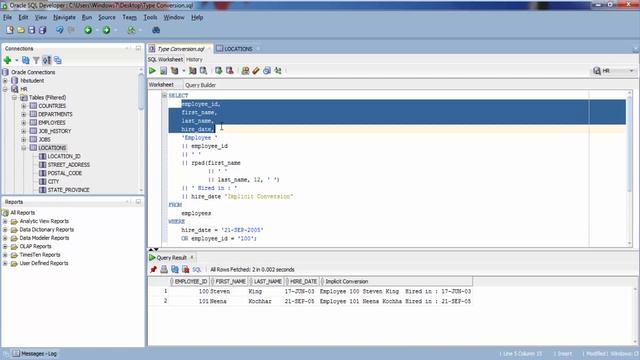
Task: Expand the COUNTRIES table node
Action: tap(24, 106)
